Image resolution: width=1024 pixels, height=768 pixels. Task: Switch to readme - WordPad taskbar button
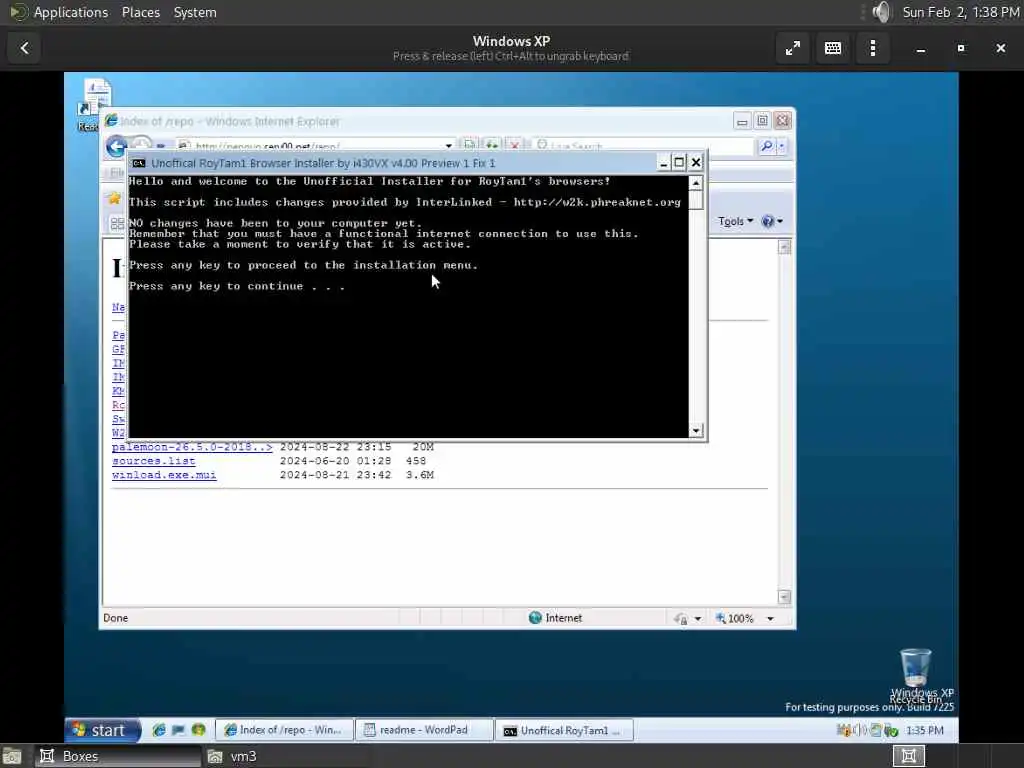[x=423, y=730]
